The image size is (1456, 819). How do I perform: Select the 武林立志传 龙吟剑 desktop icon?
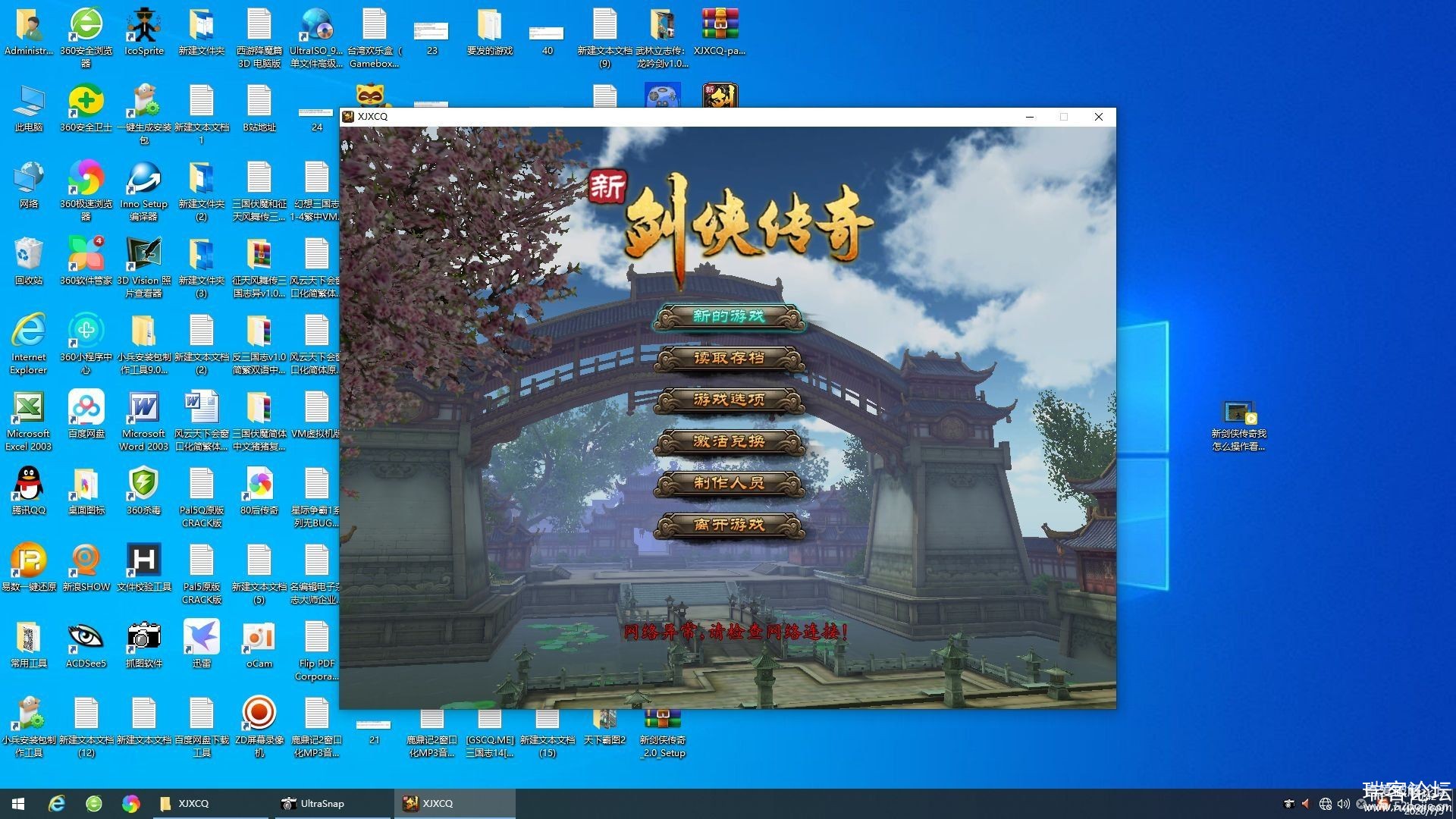pos(662,37)
